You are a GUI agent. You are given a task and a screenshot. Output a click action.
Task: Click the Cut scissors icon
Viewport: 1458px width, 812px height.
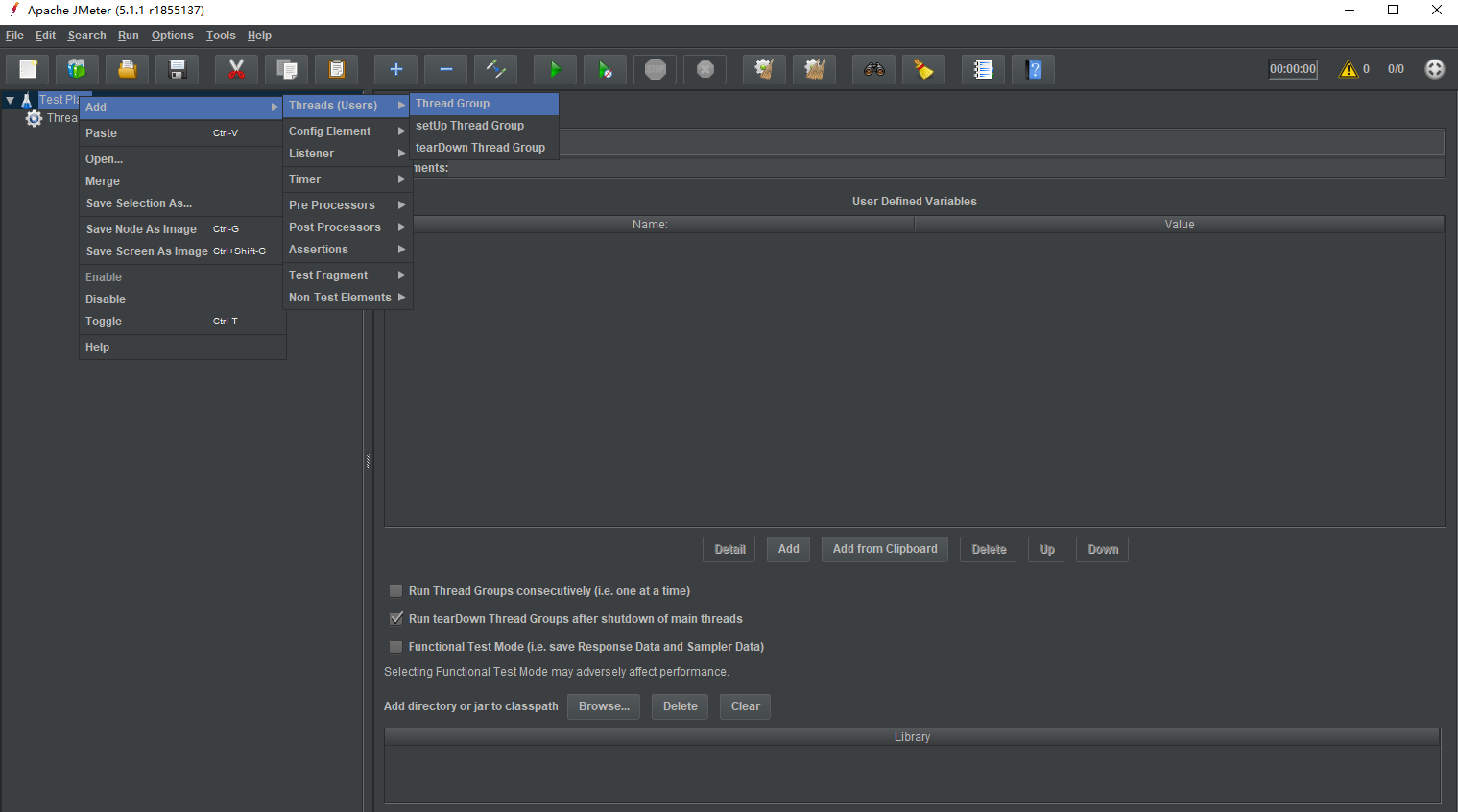coord(236,69)
